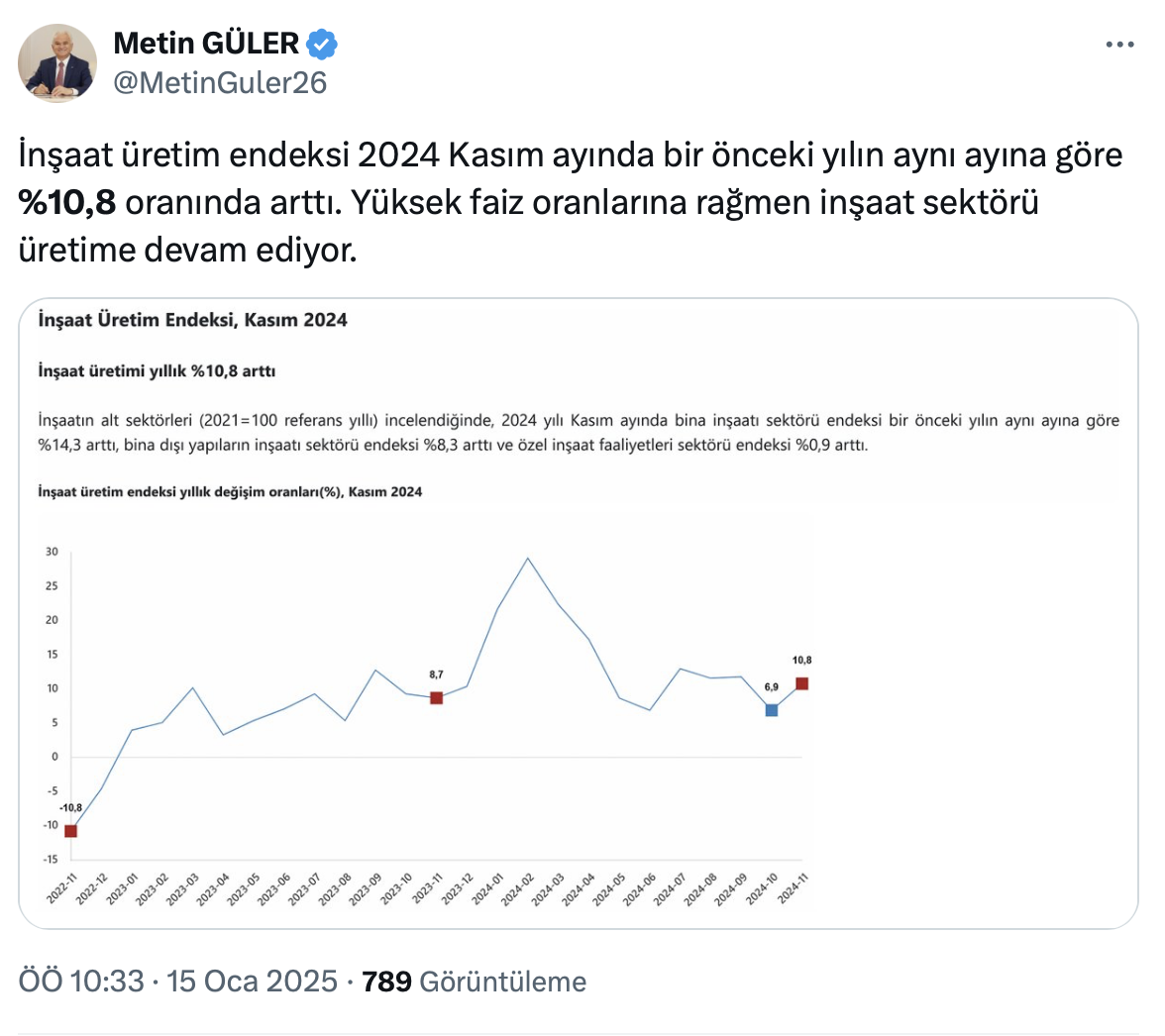Click the heading "İnşaat Üretim Endeksi, Kasım 2024"
1165x1036 pixels.
click(192, 320)
